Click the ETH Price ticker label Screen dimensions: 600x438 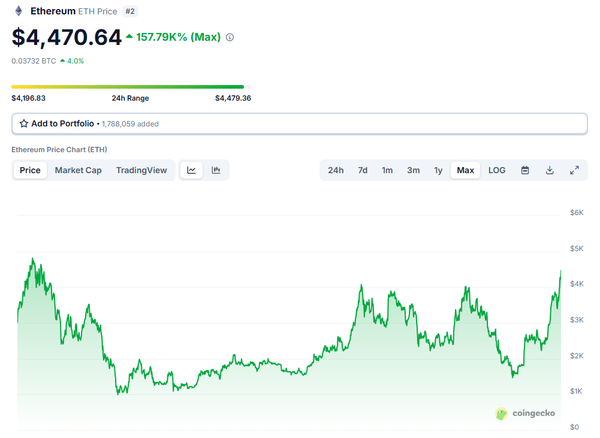(x=98, y=11)
